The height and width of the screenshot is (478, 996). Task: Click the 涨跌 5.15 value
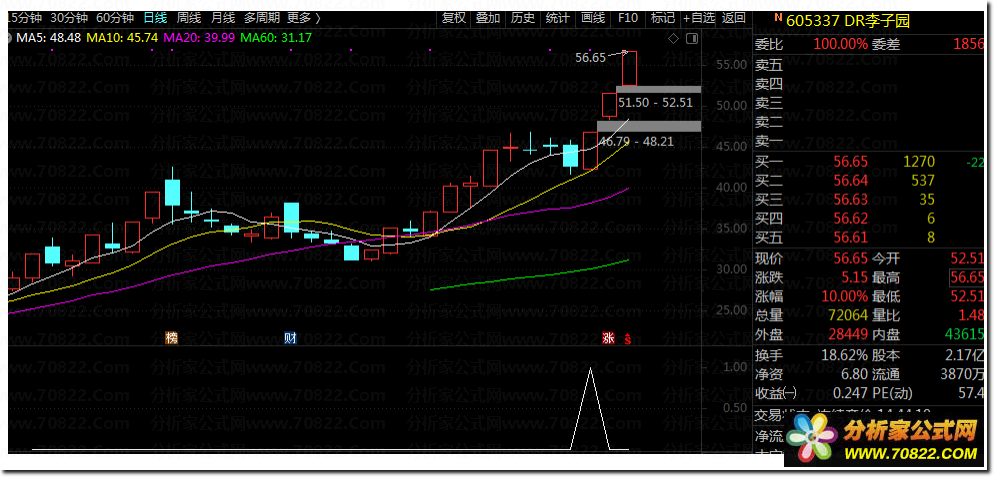pos(854,277)
